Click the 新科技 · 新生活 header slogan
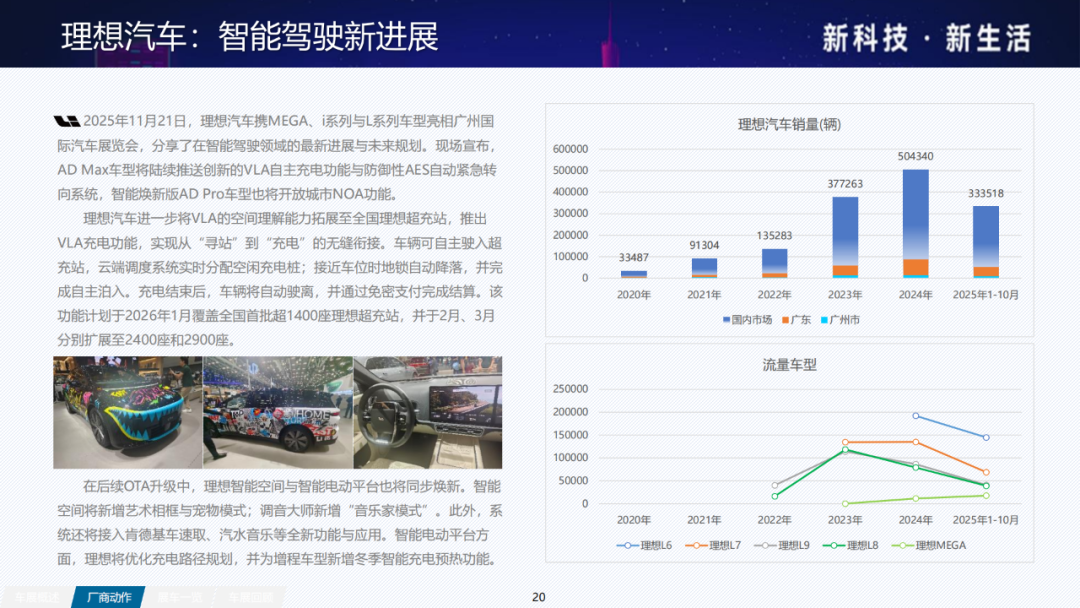Image resolution: width=1080 pixels, height=608 pixels. point(926,37)
